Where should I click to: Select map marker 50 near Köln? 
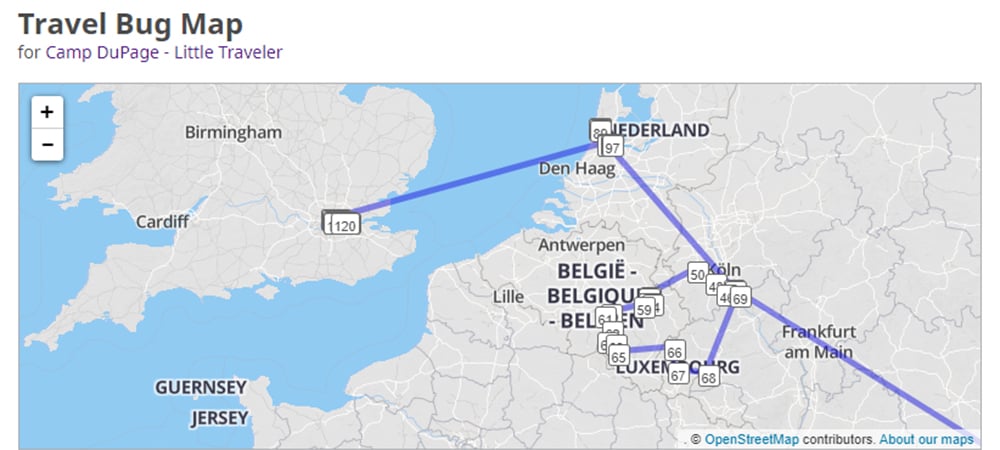pos(698,274)
